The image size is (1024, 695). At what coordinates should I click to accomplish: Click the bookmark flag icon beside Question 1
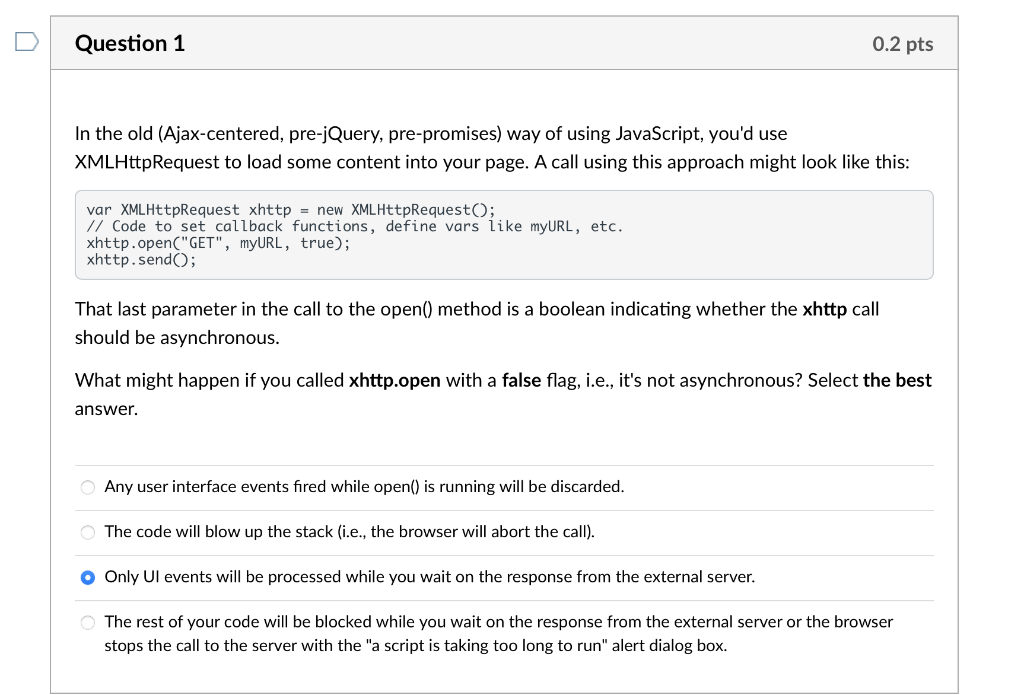tap(28, 42)
